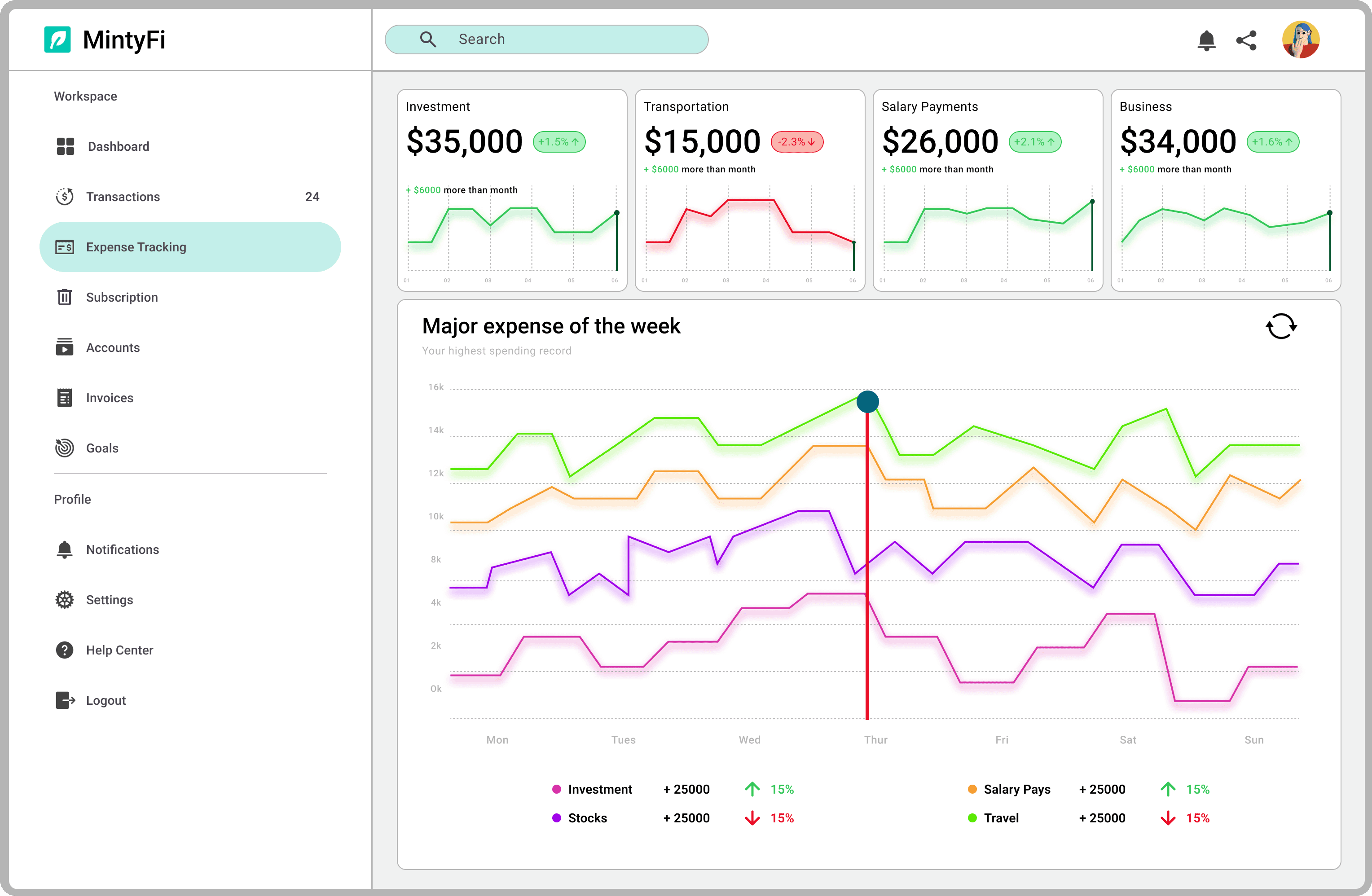Image resolution: width=1372 pixels, height=896 pixels.
Task: Click Stocks legend label
Action: pyautogui.click(x=587, y=817)
